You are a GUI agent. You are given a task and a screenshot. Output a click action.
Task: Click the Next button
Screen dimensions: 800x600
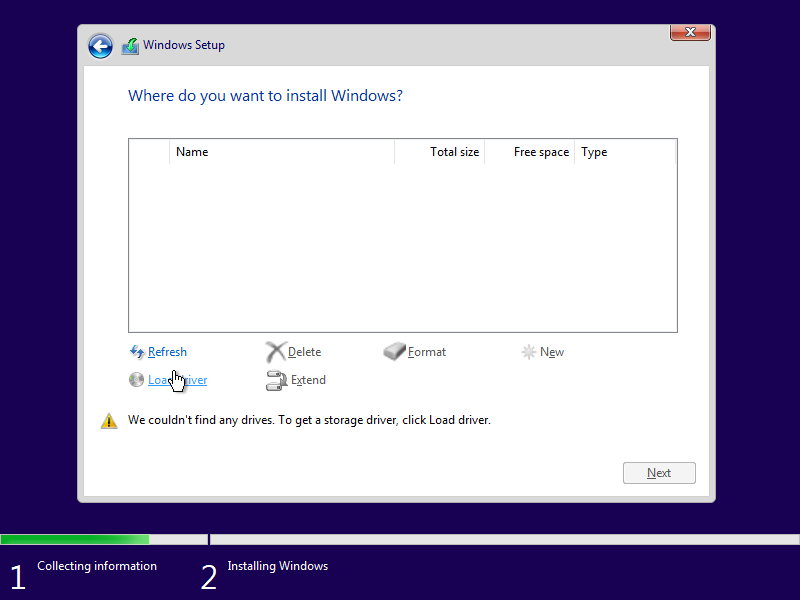point(659,473)
